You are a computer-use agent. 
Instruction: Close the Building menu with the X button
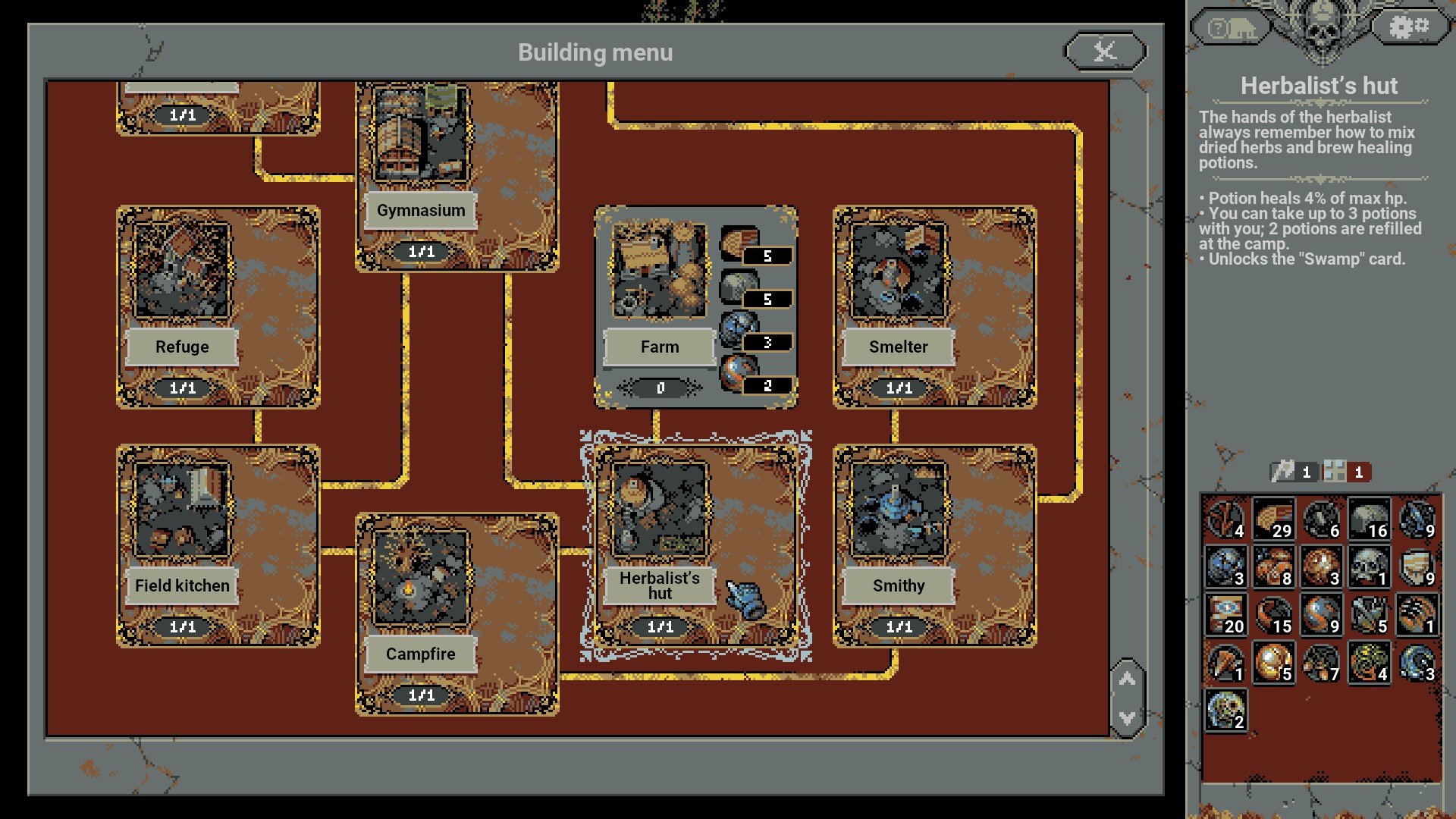[1106, 52]
